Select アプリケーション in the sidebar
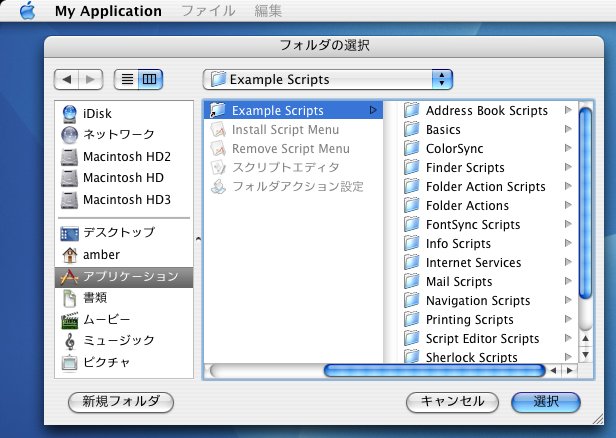This screenshot has width=616, height=438. tap(124, 277)
